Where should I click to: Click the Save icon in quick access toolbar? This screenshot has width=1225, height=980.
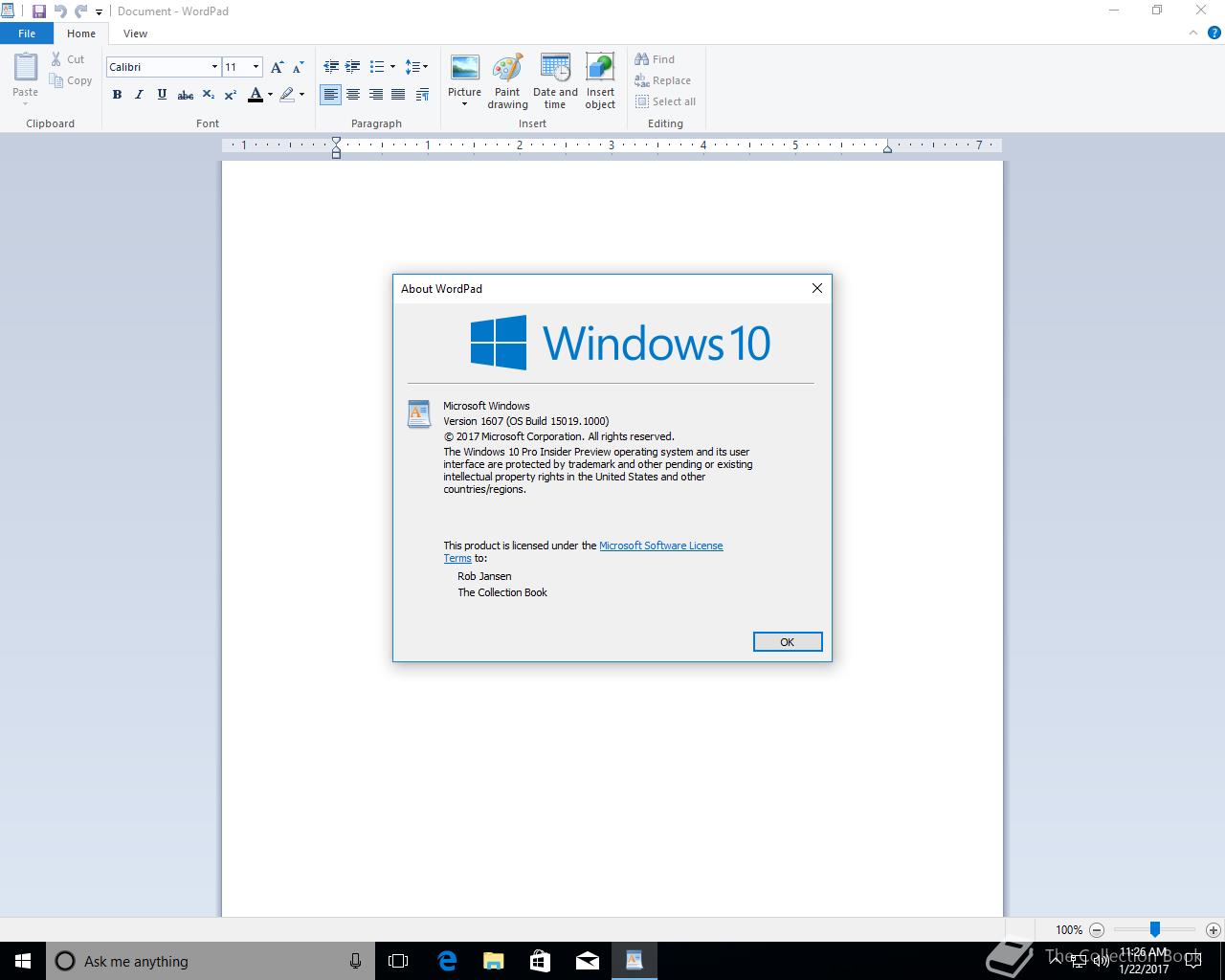[x=39, y=11]
